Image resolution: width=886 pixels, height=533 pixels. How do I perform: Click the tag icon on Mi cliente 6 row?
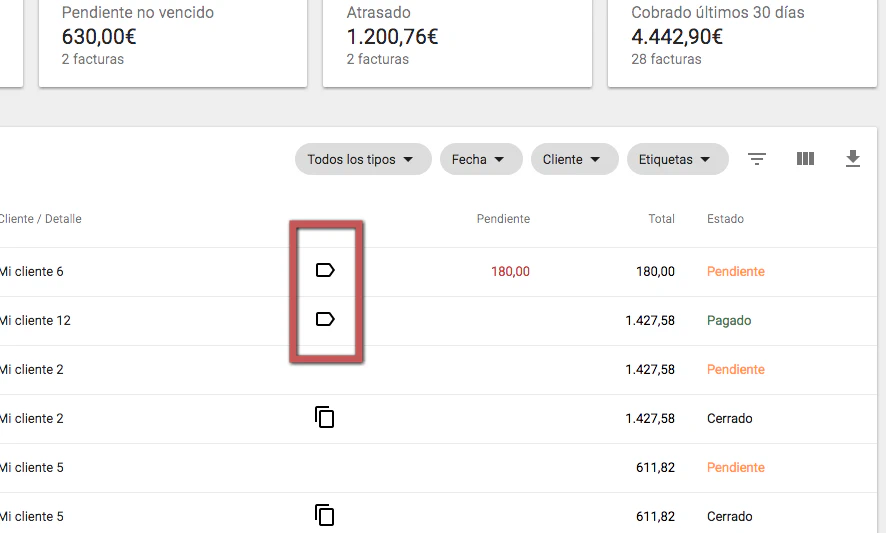tap(324, 270)
